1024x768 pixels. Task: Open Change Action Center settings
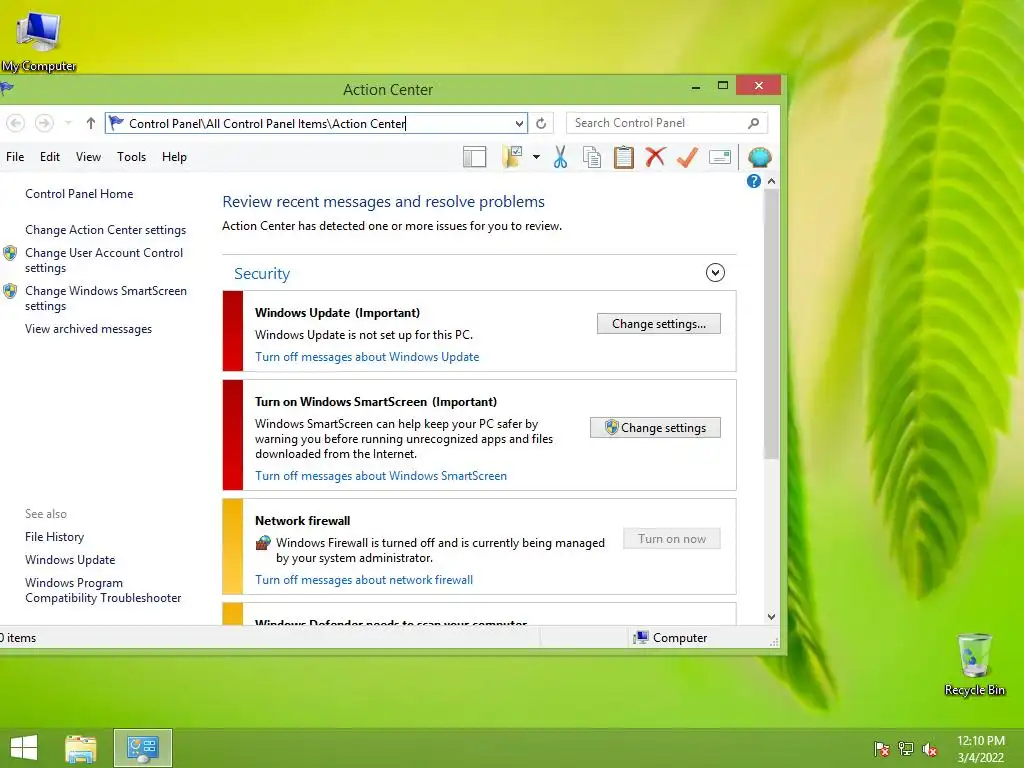tap(105, 230)
